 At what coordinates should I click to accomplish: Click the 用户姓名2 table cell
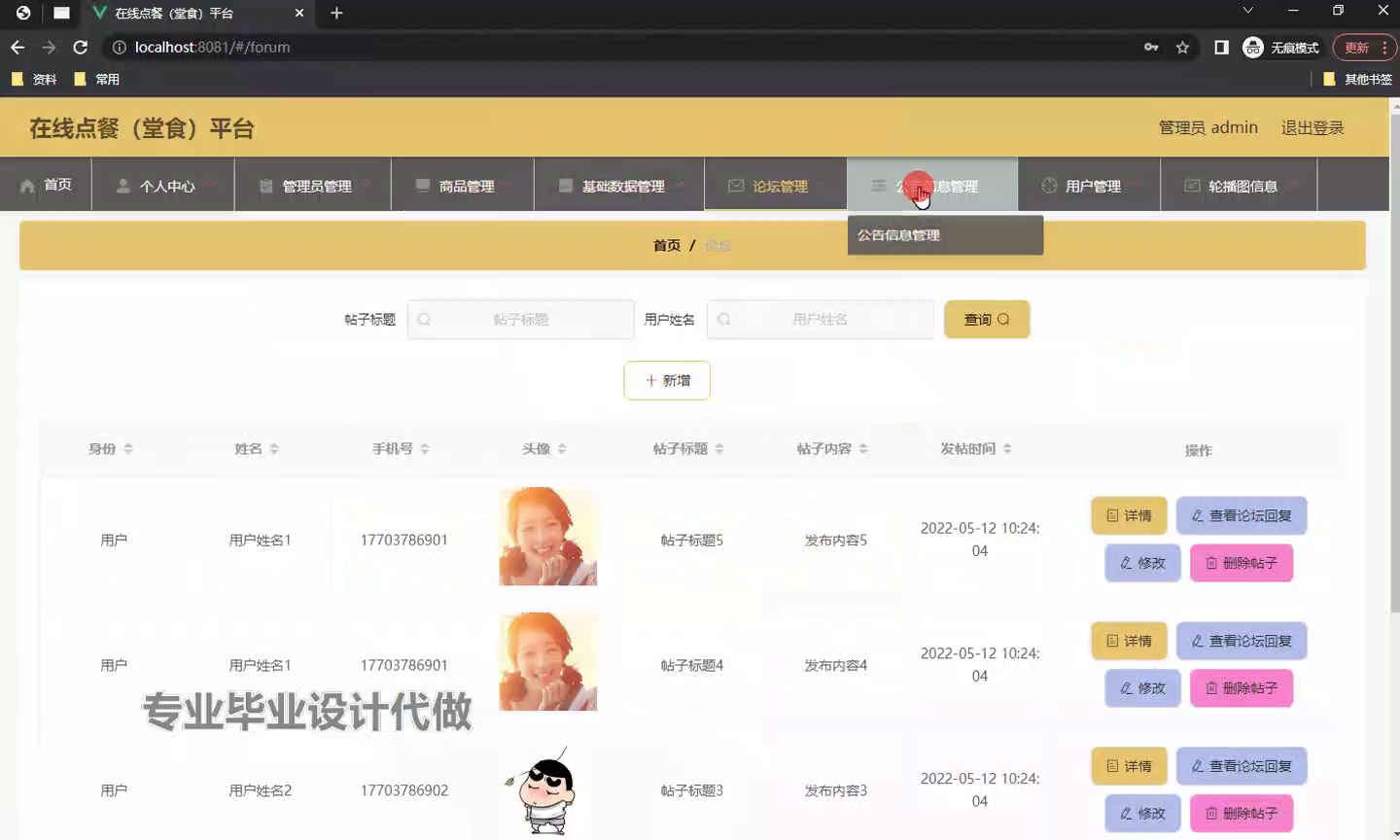pos(260,790)
